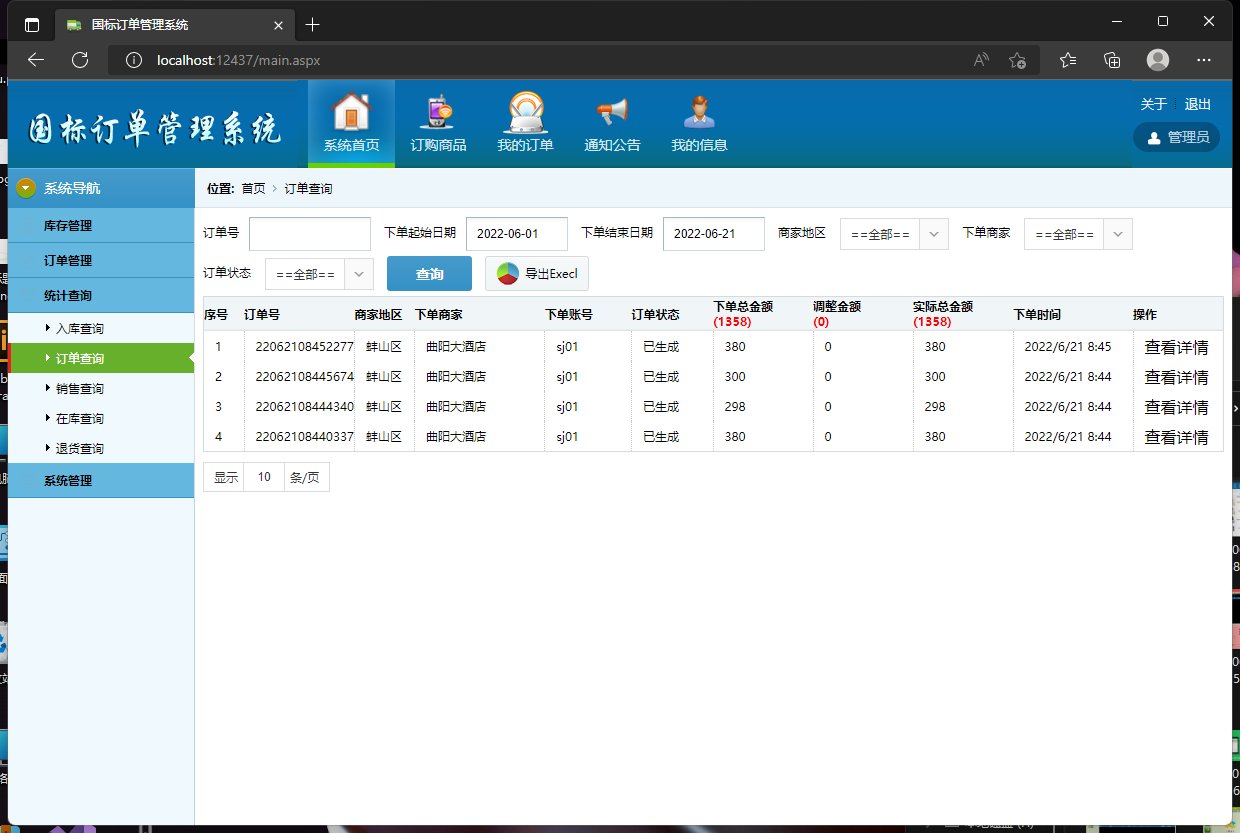
Task: Collapse the 统计查询 sidebar section
Action: tap(101, 295)
